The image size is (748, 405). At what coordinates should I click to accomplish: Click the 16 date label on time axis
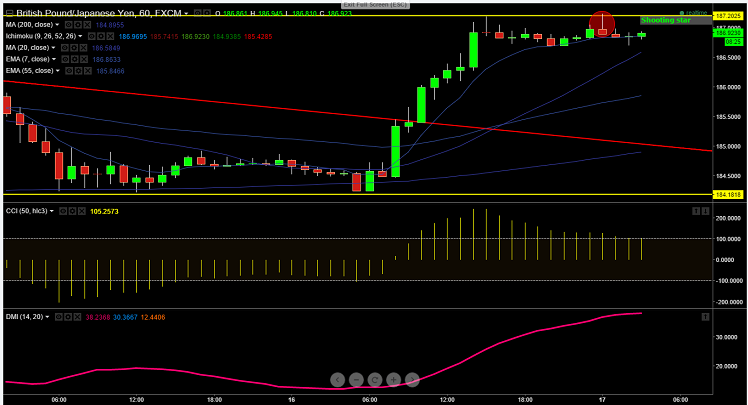291,400
